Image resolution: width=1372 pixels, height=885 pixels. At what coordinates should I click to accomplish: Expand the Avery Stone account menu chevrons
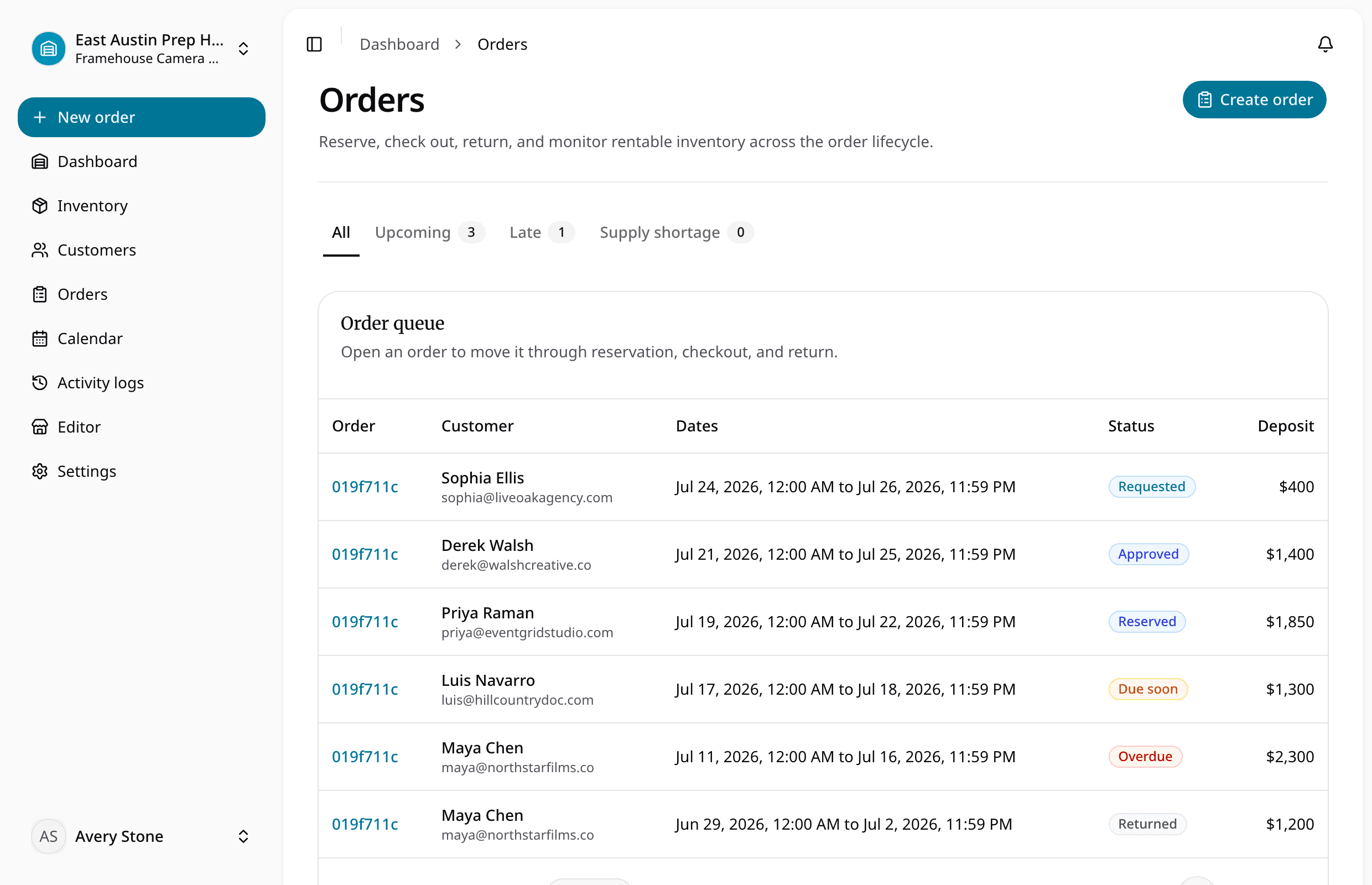coord(243,836)
